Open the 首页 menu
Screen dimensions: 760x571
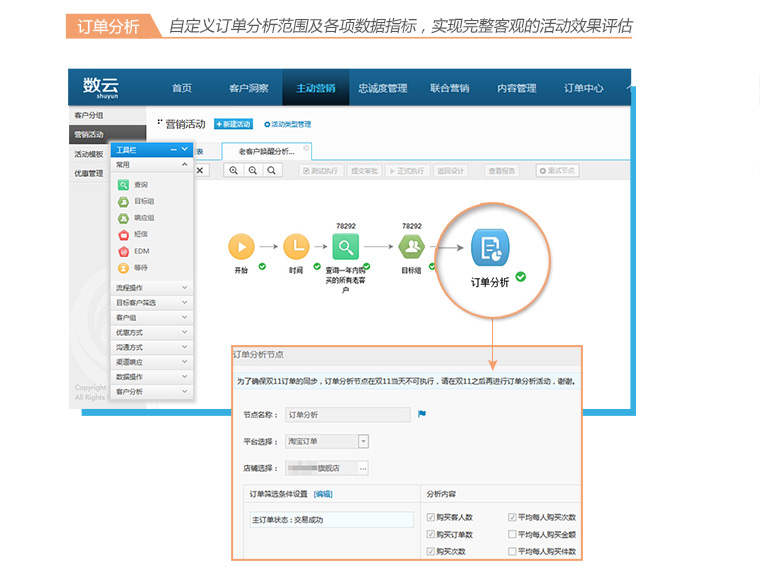click(x=182, y=88)
